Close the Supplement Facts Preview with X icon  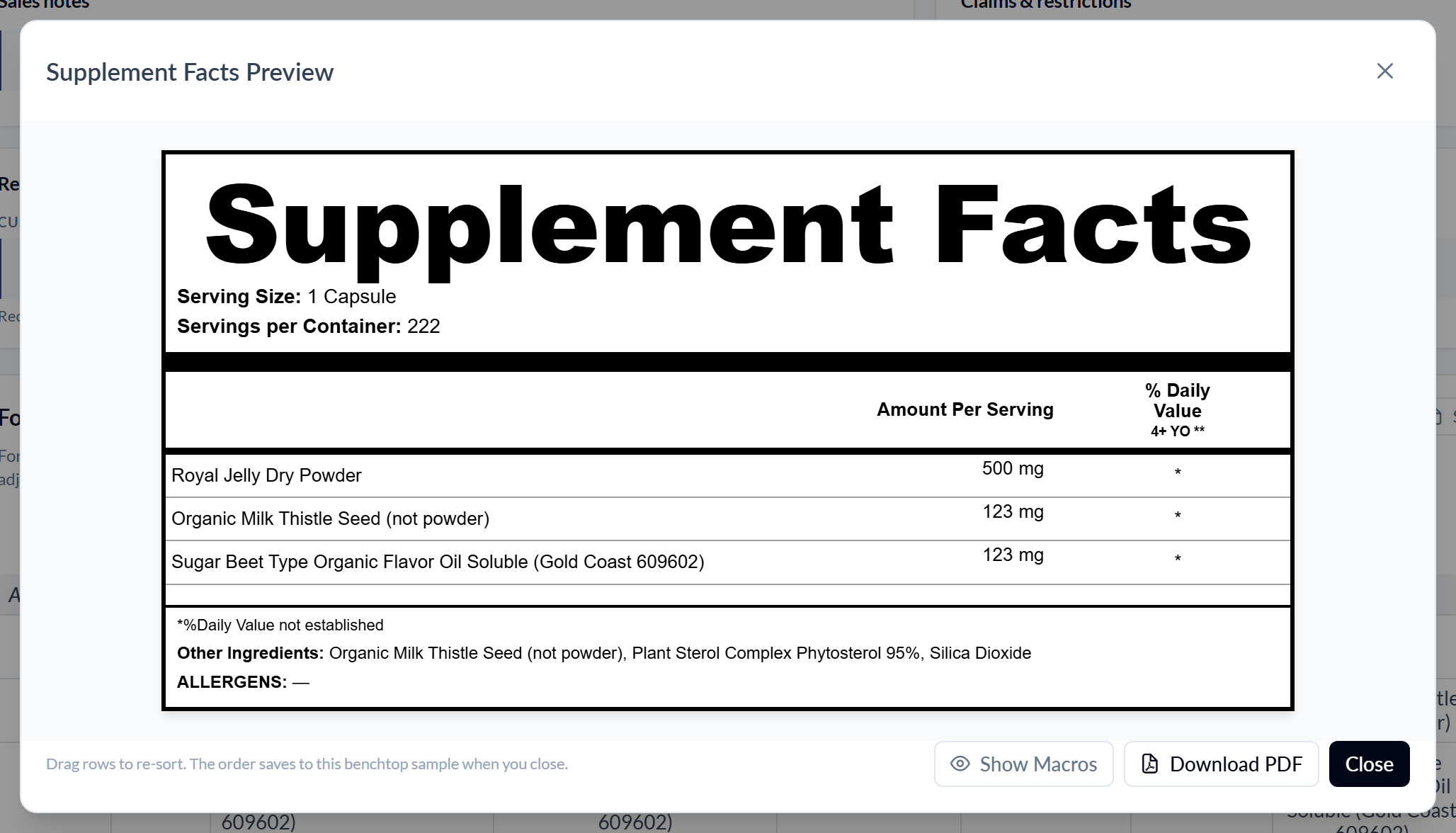click(x=1384, y=71)
